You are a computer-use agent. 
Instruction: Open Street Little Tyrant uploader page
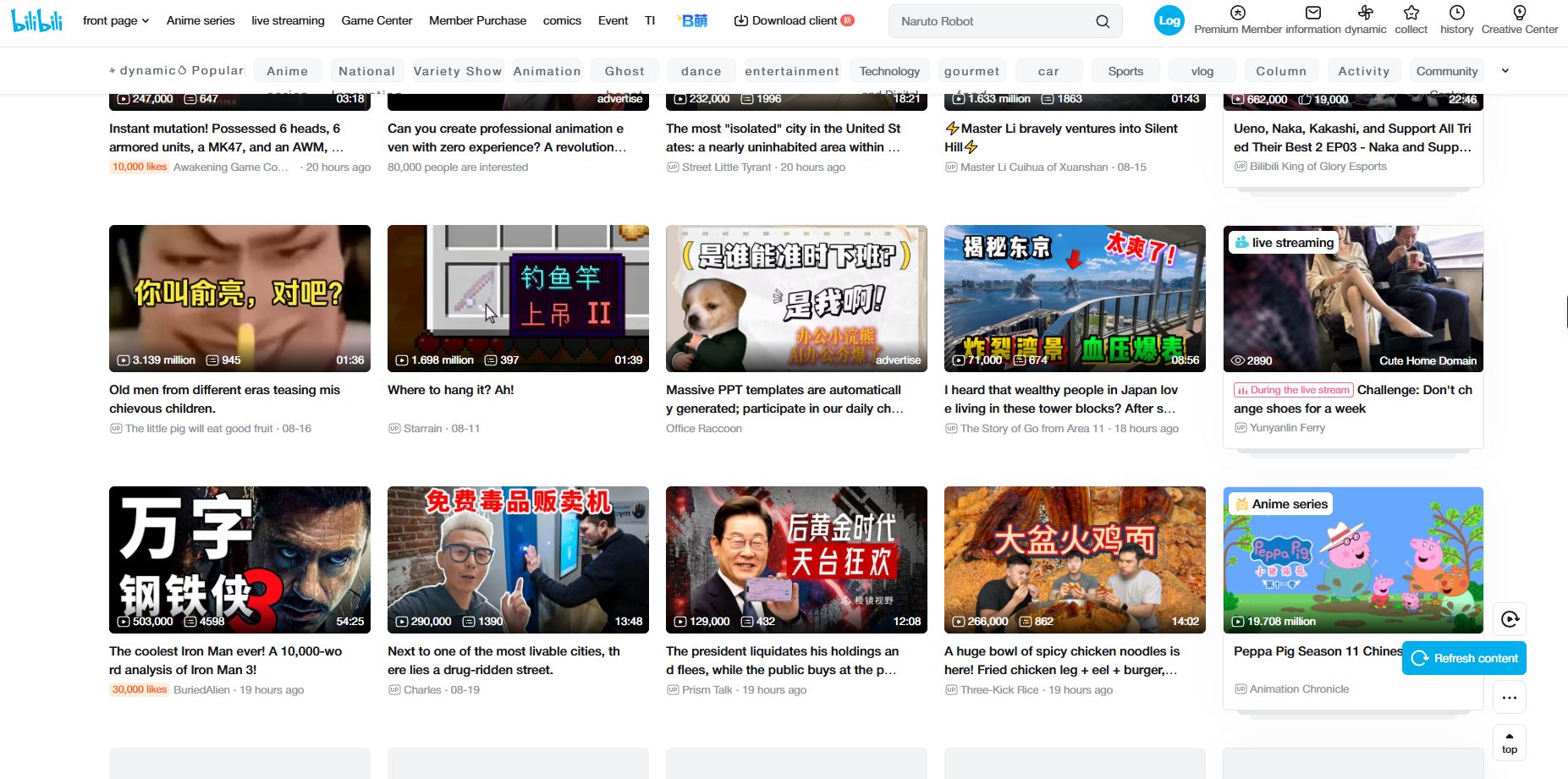point(726,167)
